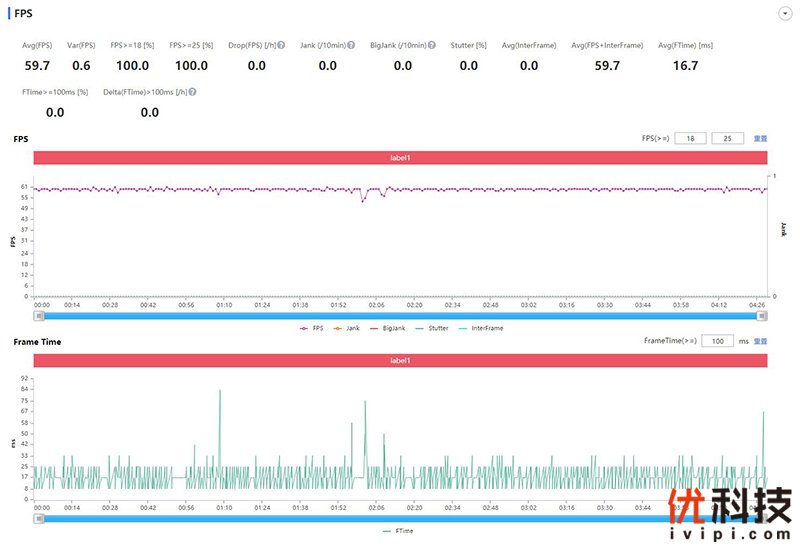Select label1 bar above FPS chart
The width and height of the screenshot is (800, 547).
400,158
